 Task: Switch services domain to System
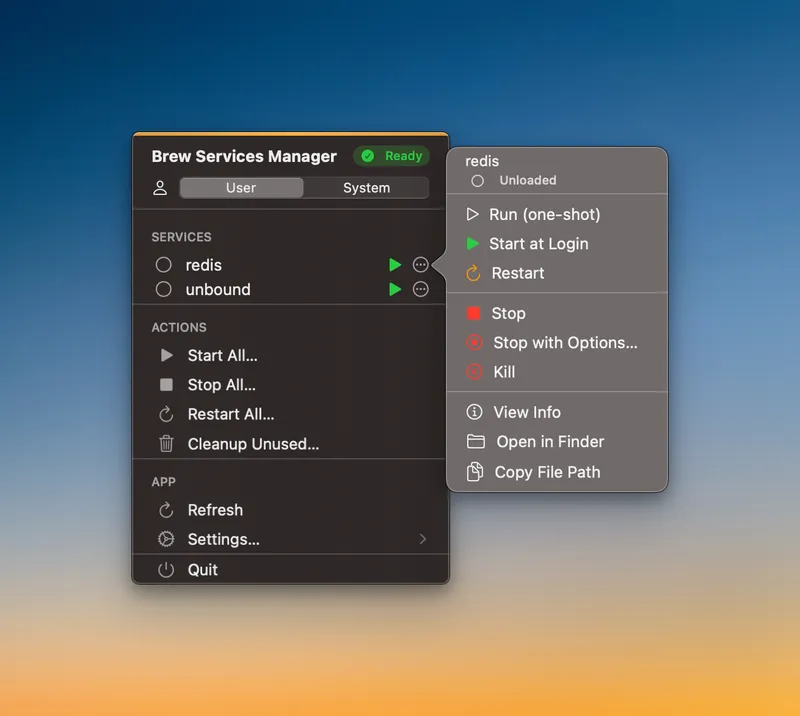pos(366,187)
